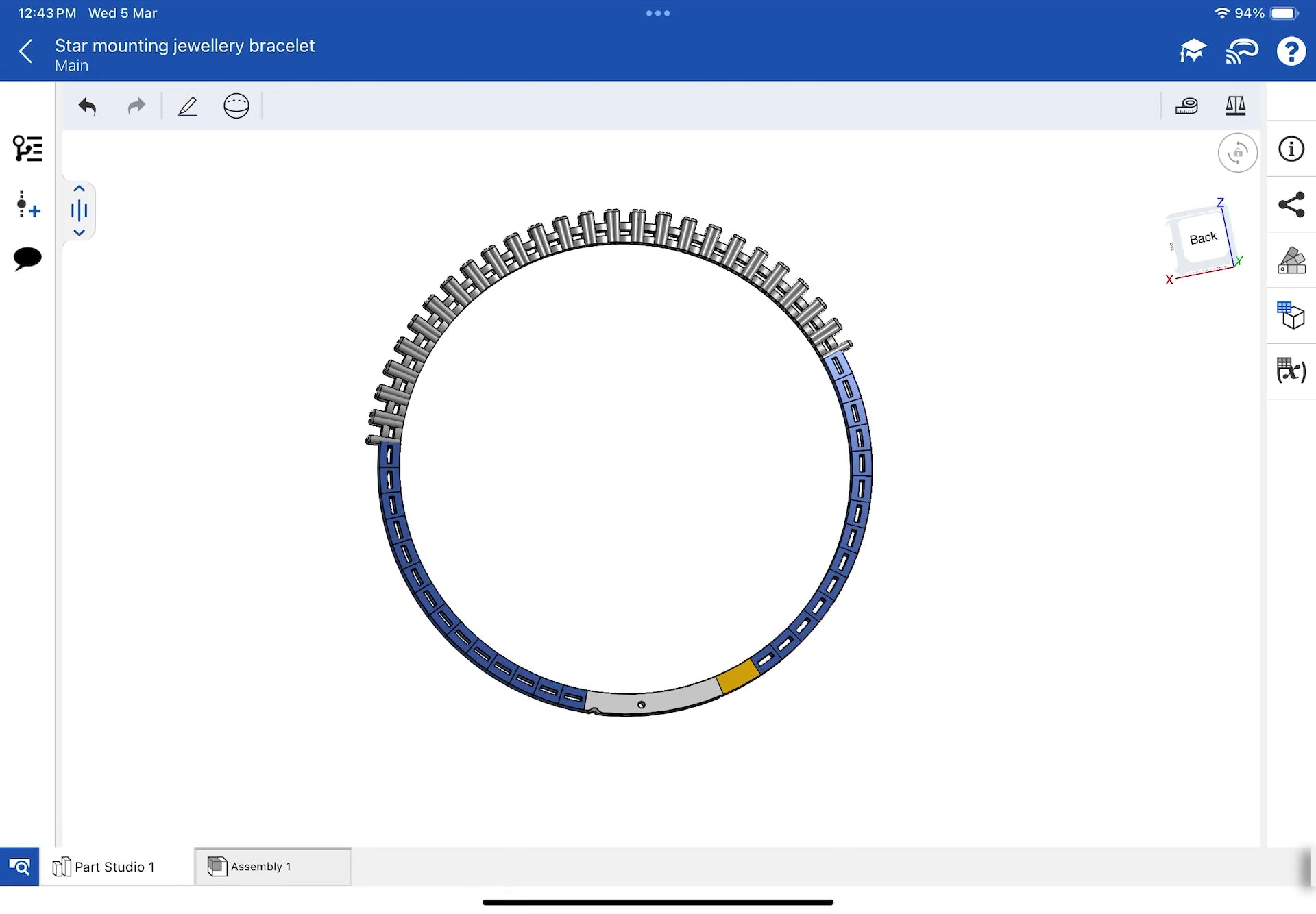Collapse rollback bar down chevron
Viewport: 1316px width, 914px height.
[80, 233]
